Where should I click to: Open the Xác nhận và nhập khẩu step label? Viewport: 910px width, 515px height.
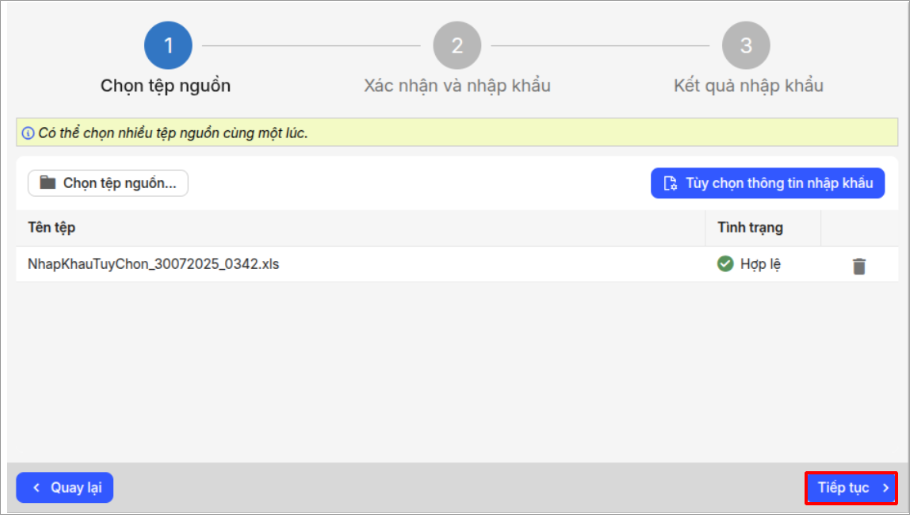point(457,86)
